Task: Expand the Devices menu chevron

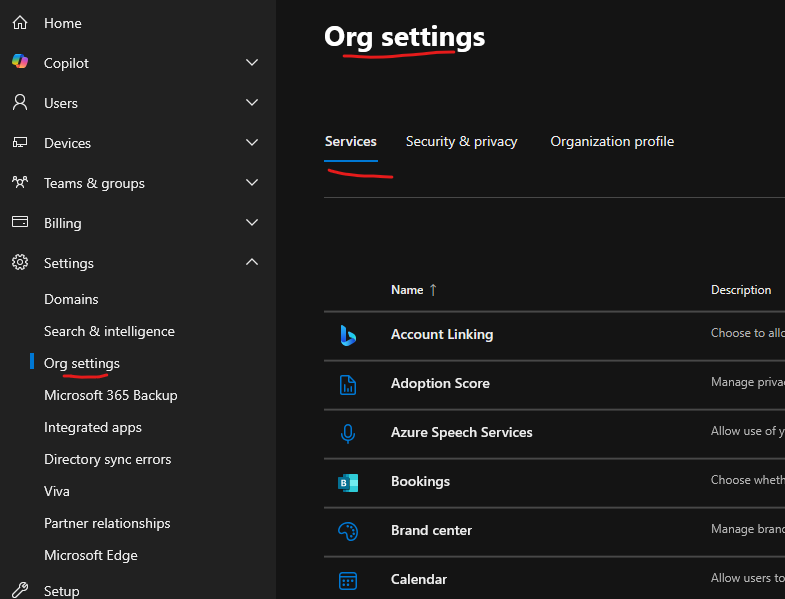Action: coord(252,143)
